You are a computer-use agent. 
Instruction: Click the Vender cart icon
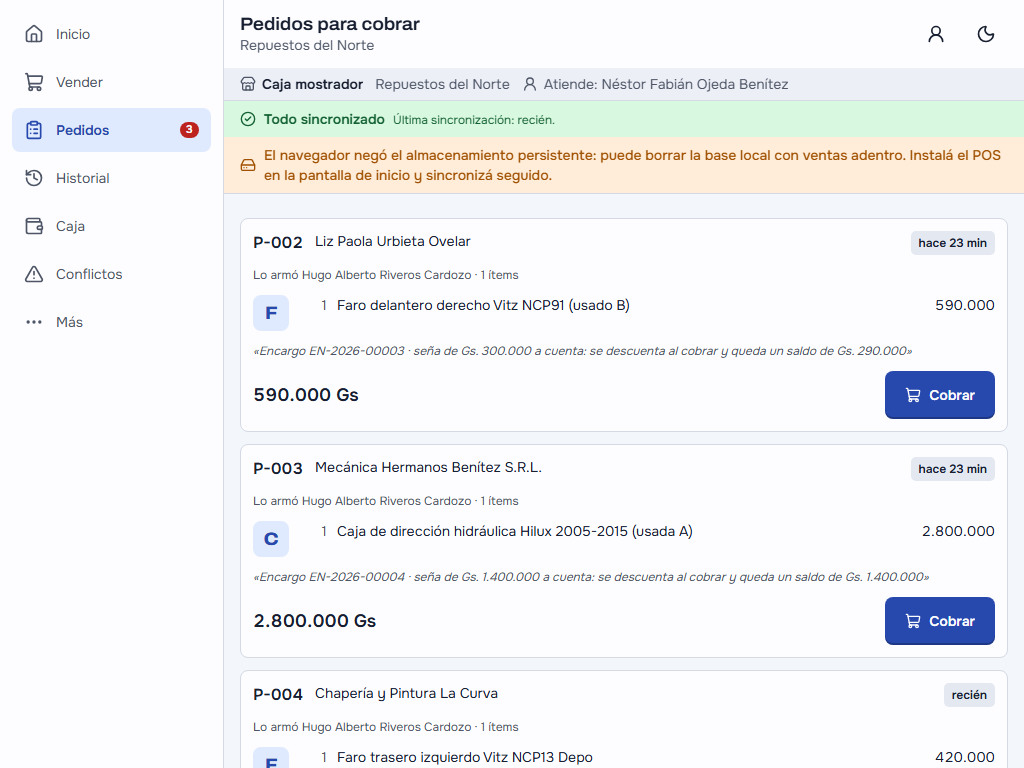pos(34,82)
